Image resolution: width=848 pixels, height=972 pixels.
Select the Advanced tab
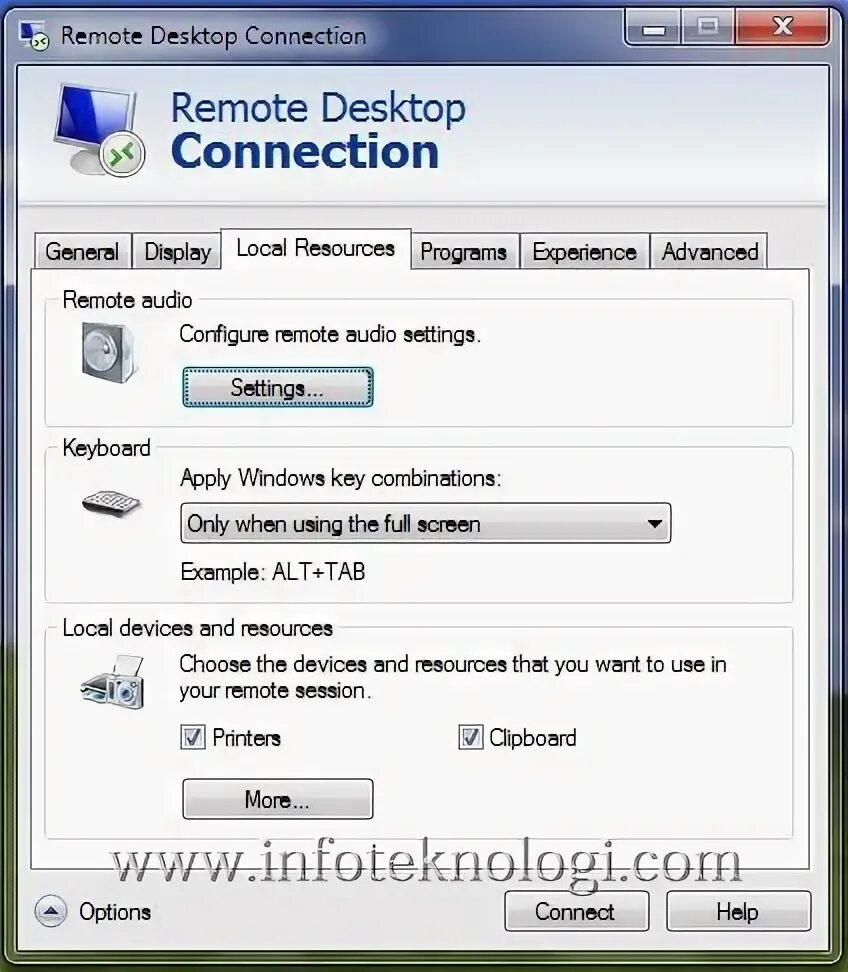coord(710,252)
